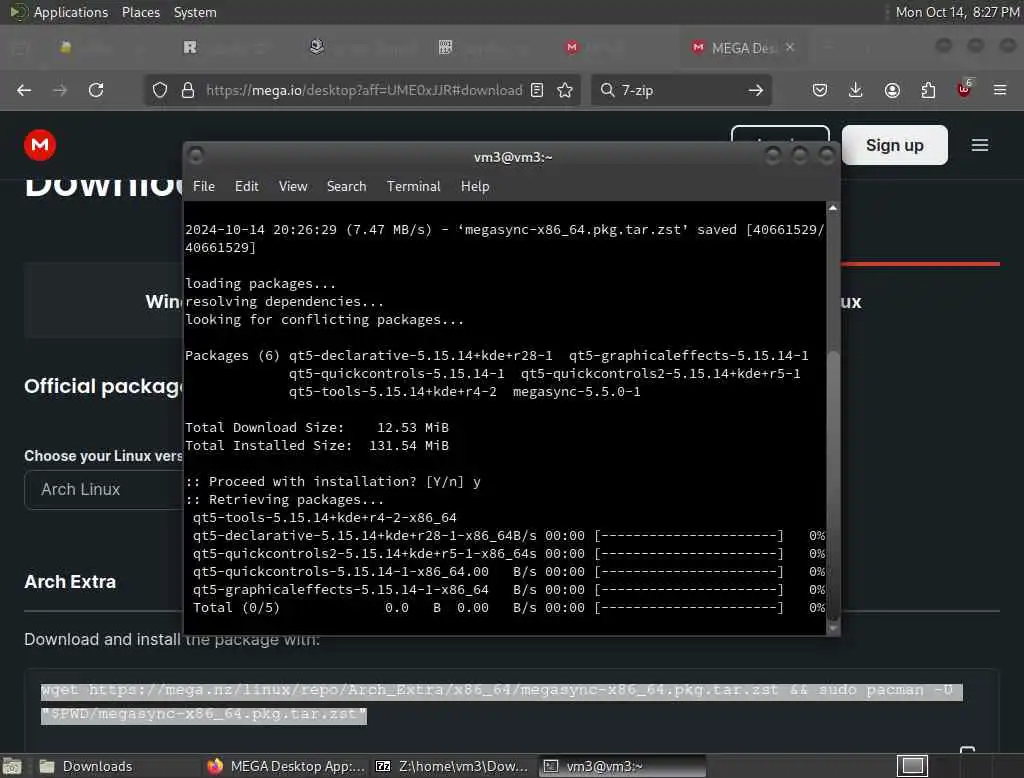This screenshot has width=1024, height=778.
Task: Switch to MEGA Desktop App tab
Action: tap(743, 48)
